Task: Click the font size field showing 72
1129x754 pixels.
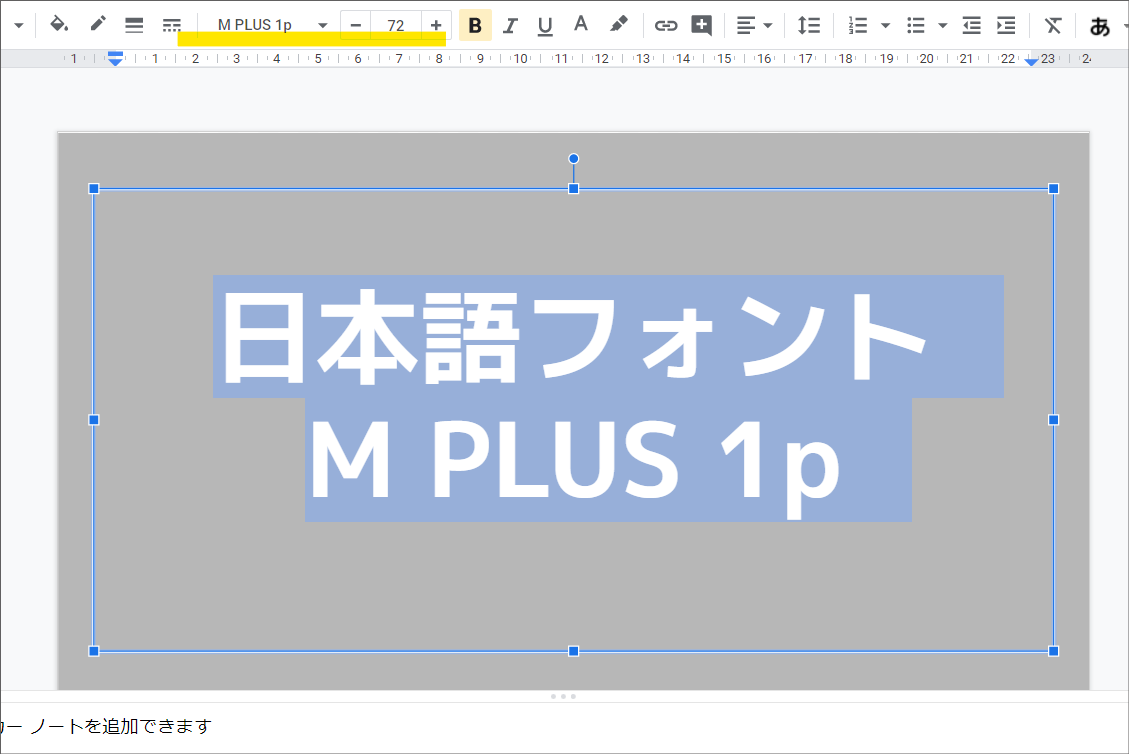Action: click(x=395, y=25)
